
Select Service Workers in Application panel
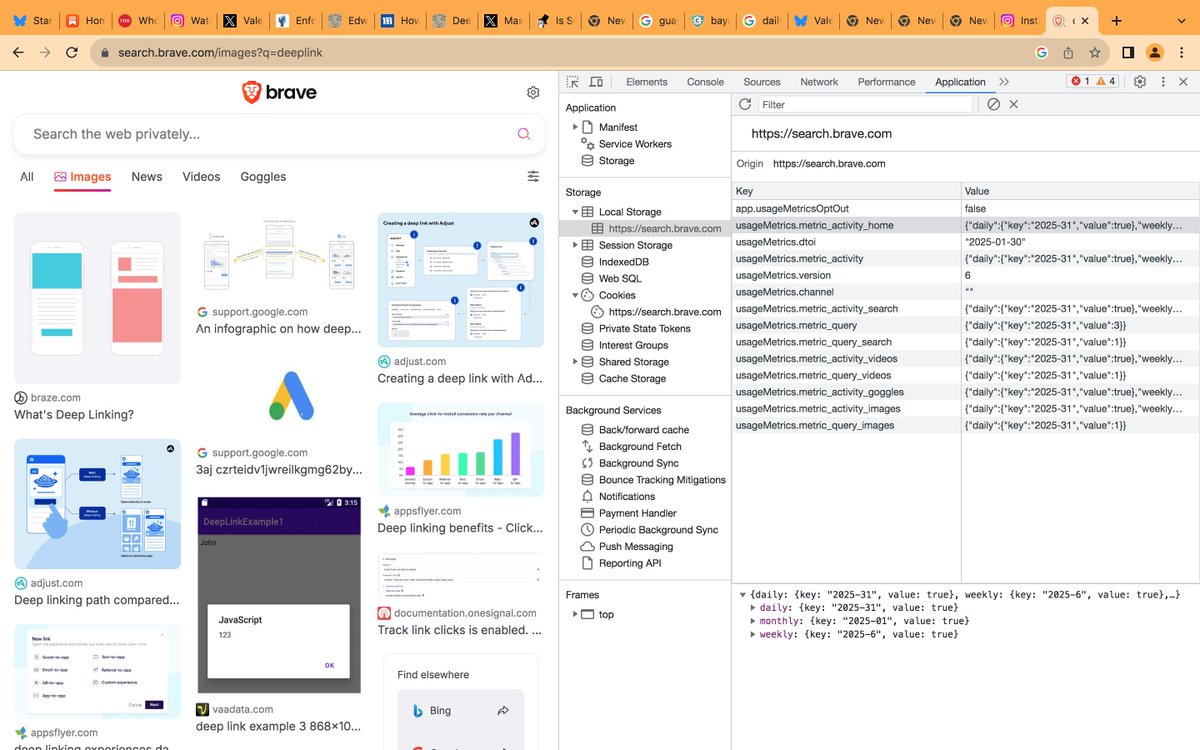635,144
